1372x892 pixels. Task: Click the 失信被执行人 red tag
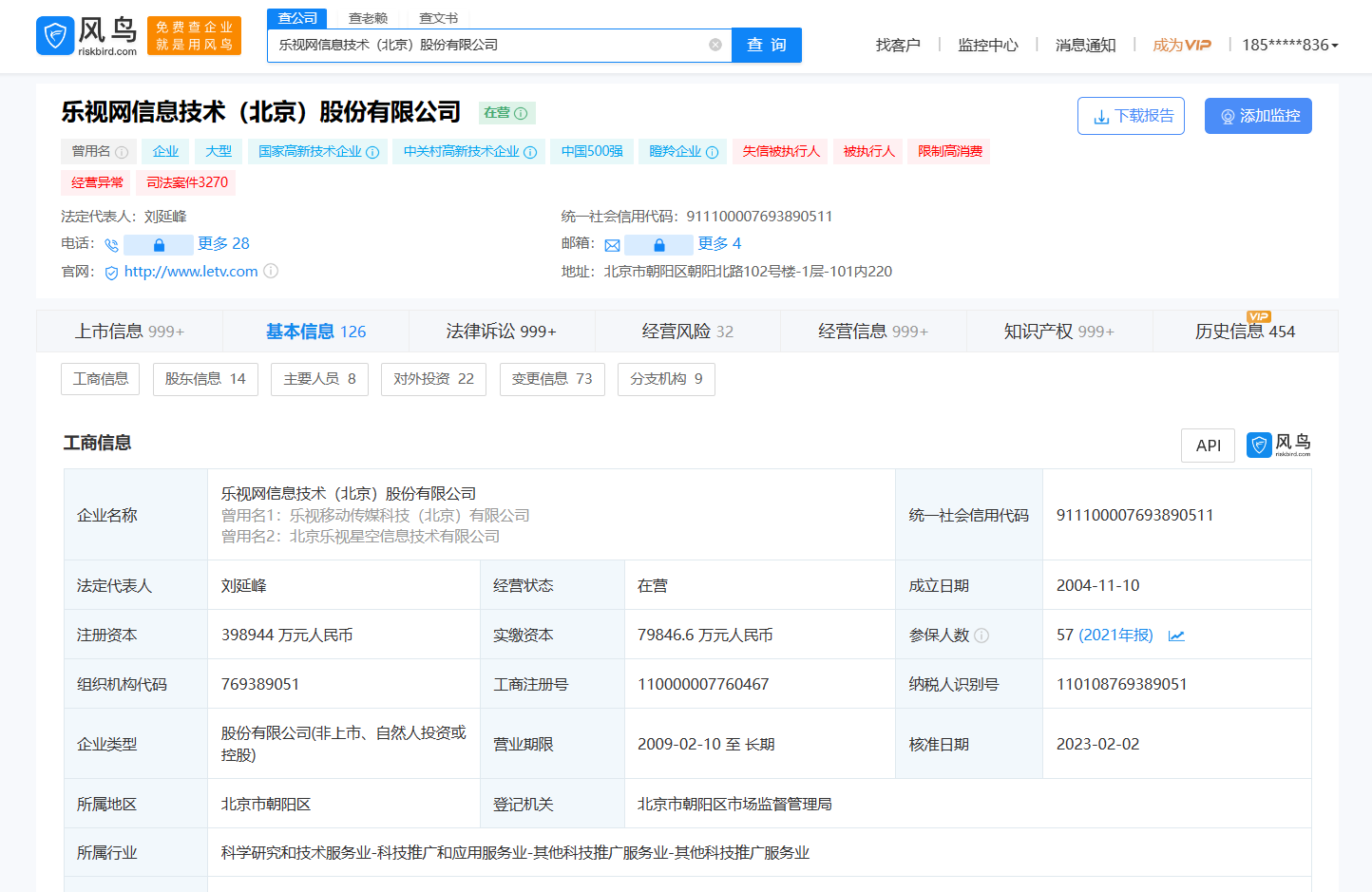coord(781,152)
